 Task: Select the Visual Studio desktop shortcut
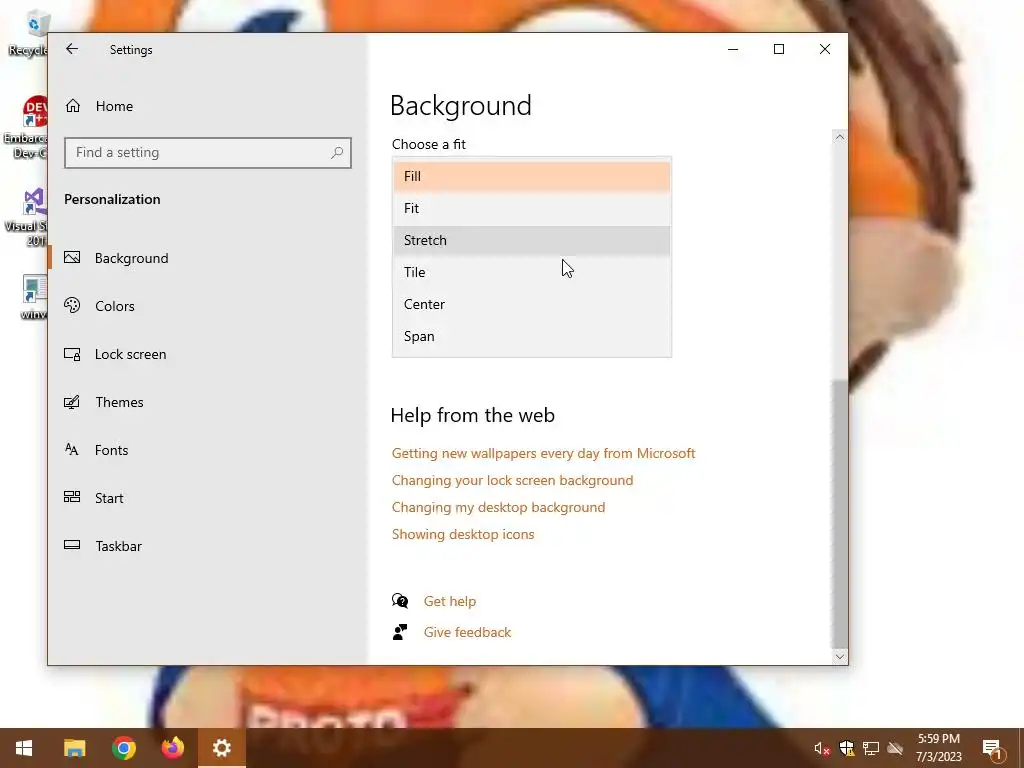click(27, 217)
